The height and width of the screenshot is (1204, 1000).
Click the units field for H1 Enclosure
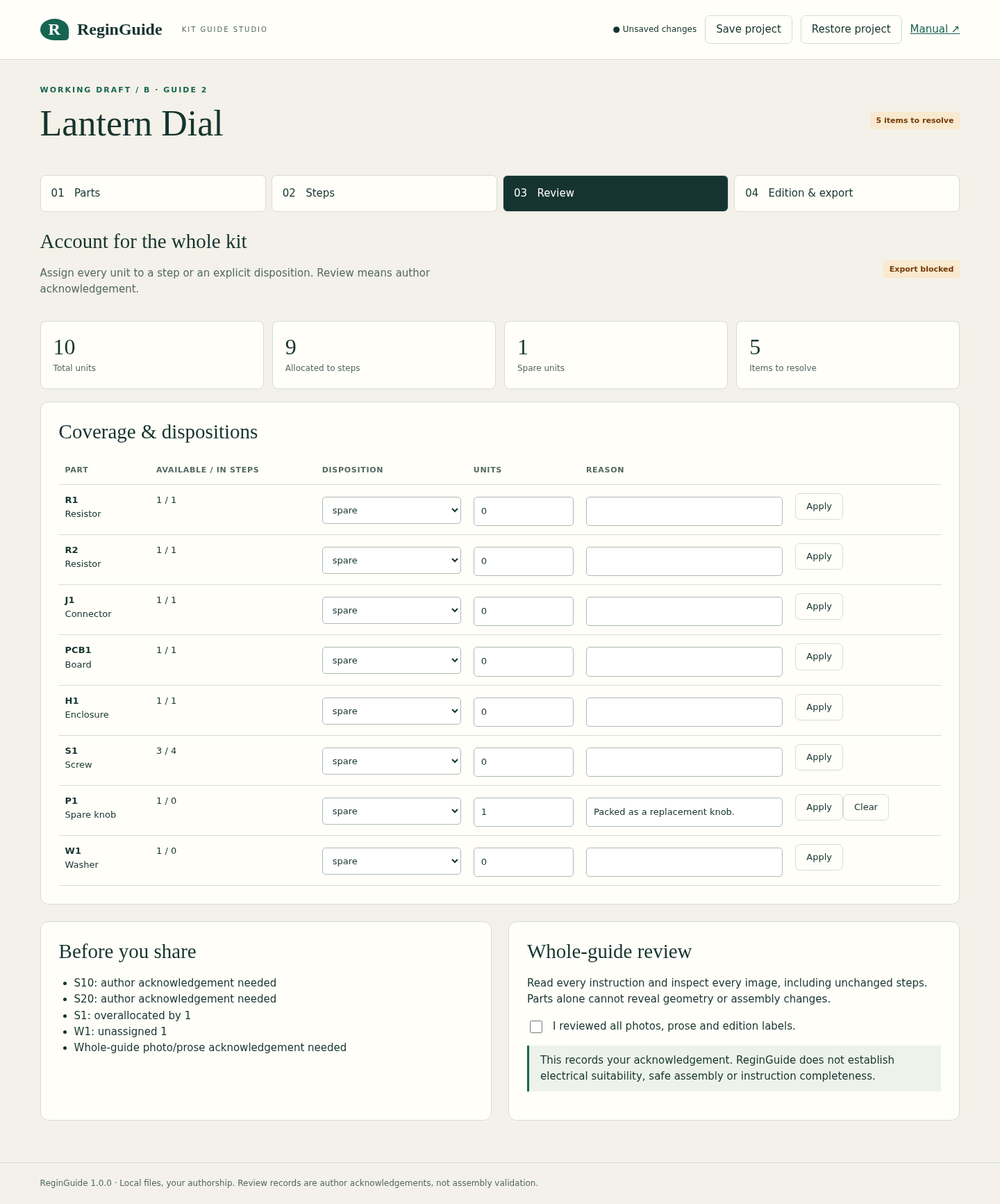coord(524,712)
